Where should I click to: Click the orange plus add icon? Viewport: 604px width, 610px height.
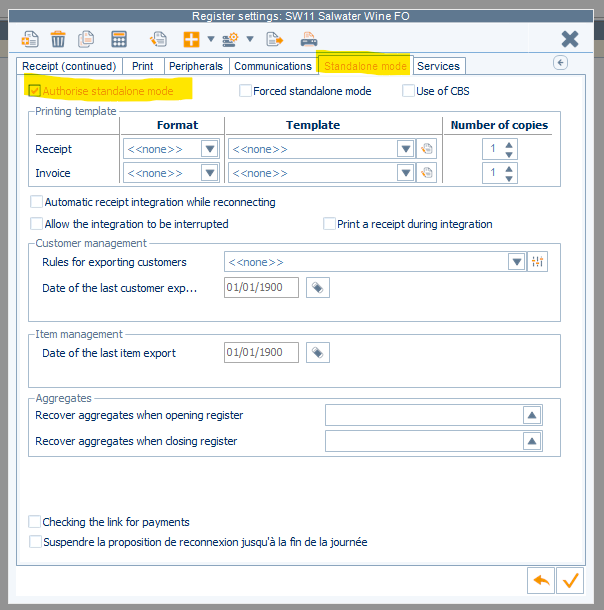click(x=191, y=39)
